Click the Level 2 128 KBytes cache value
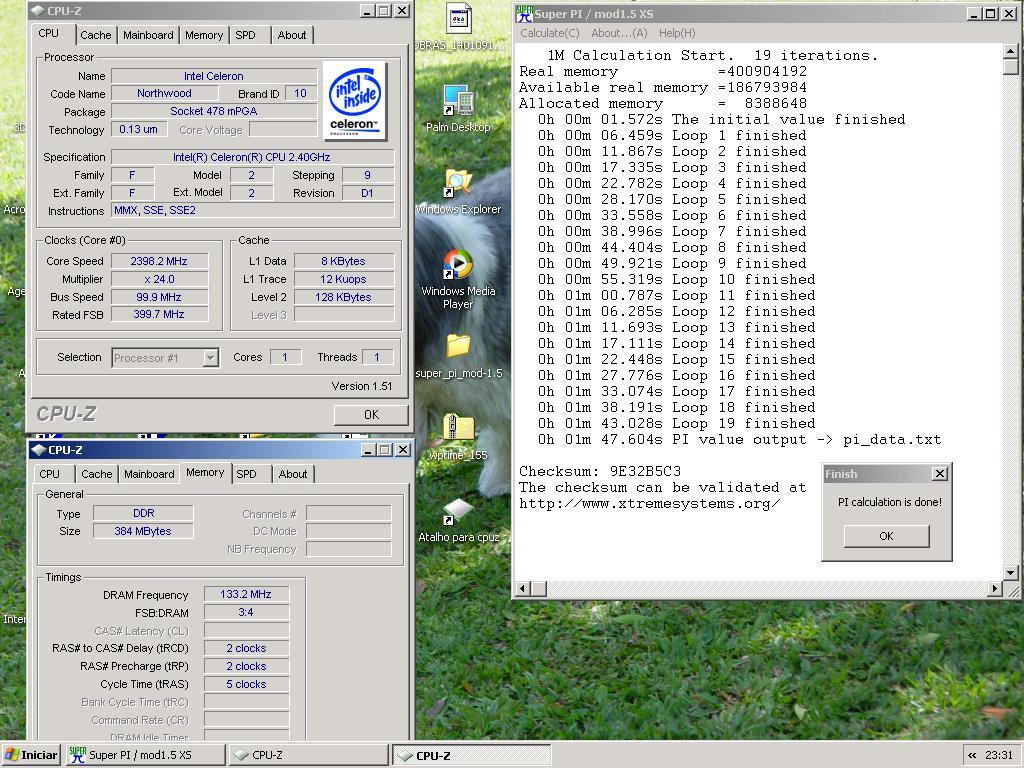 tap(344, 296)
